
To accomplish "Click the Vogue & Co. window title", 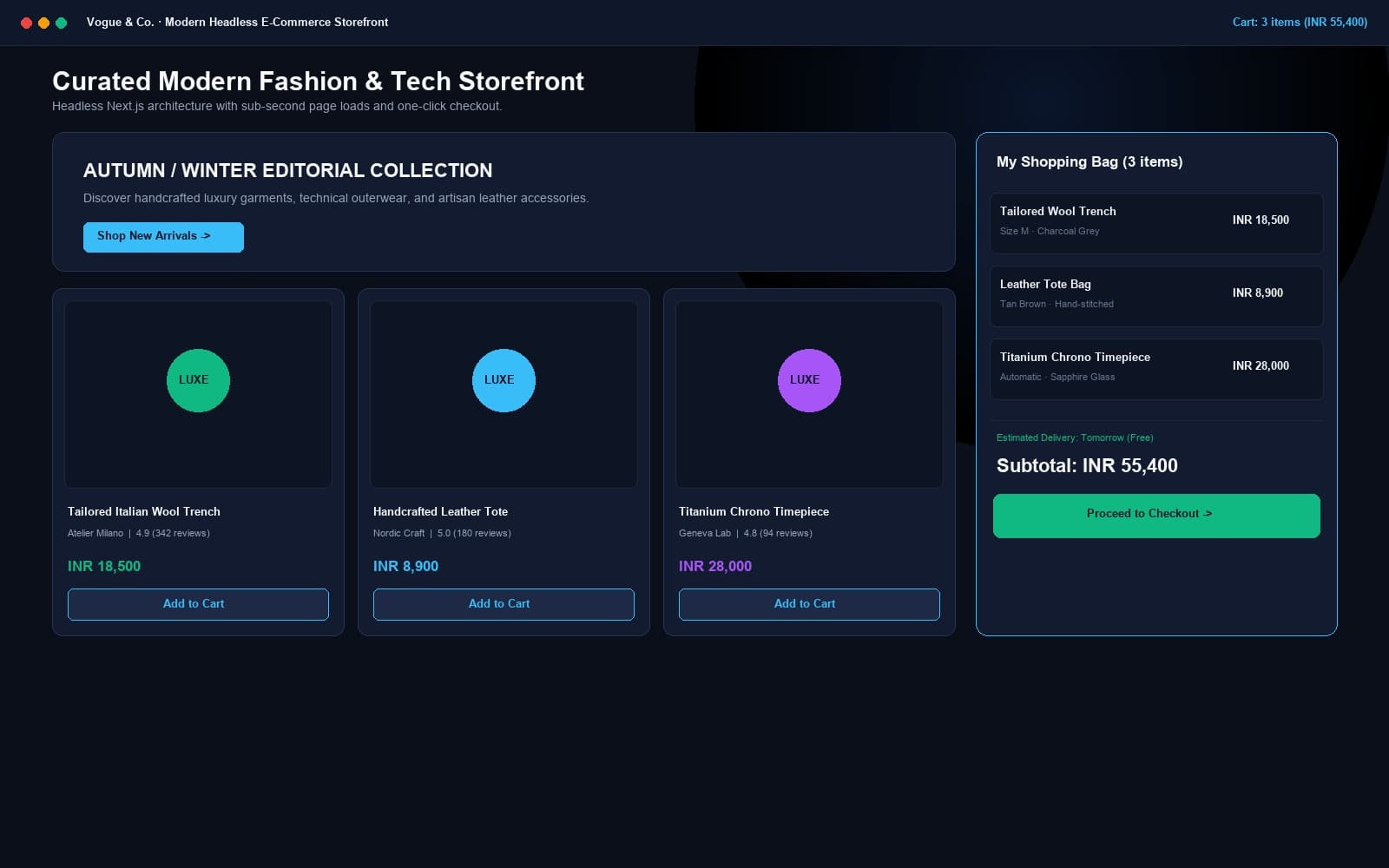I will pyautogui.click(x=237, y=22).
